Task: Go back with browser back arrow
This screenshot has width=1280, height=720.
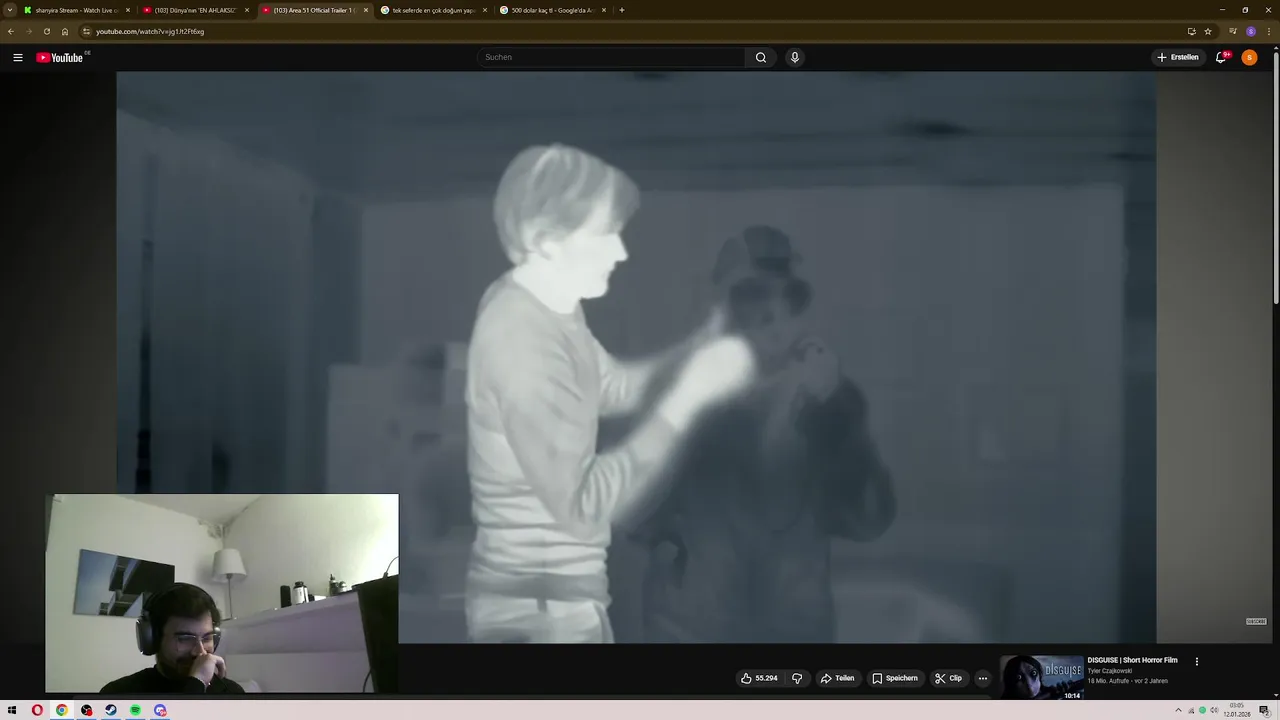Action: point(11,31)
